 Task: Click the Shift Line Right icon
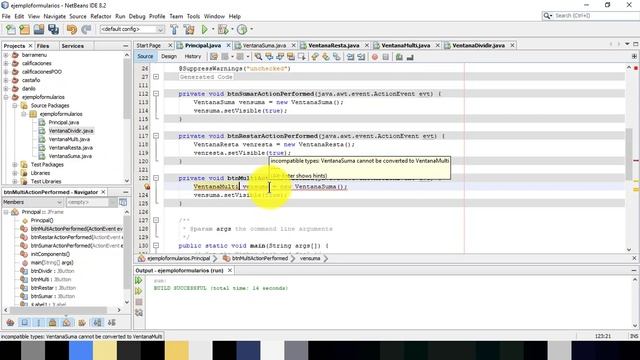pyautogui.click(x=361, y=57)
